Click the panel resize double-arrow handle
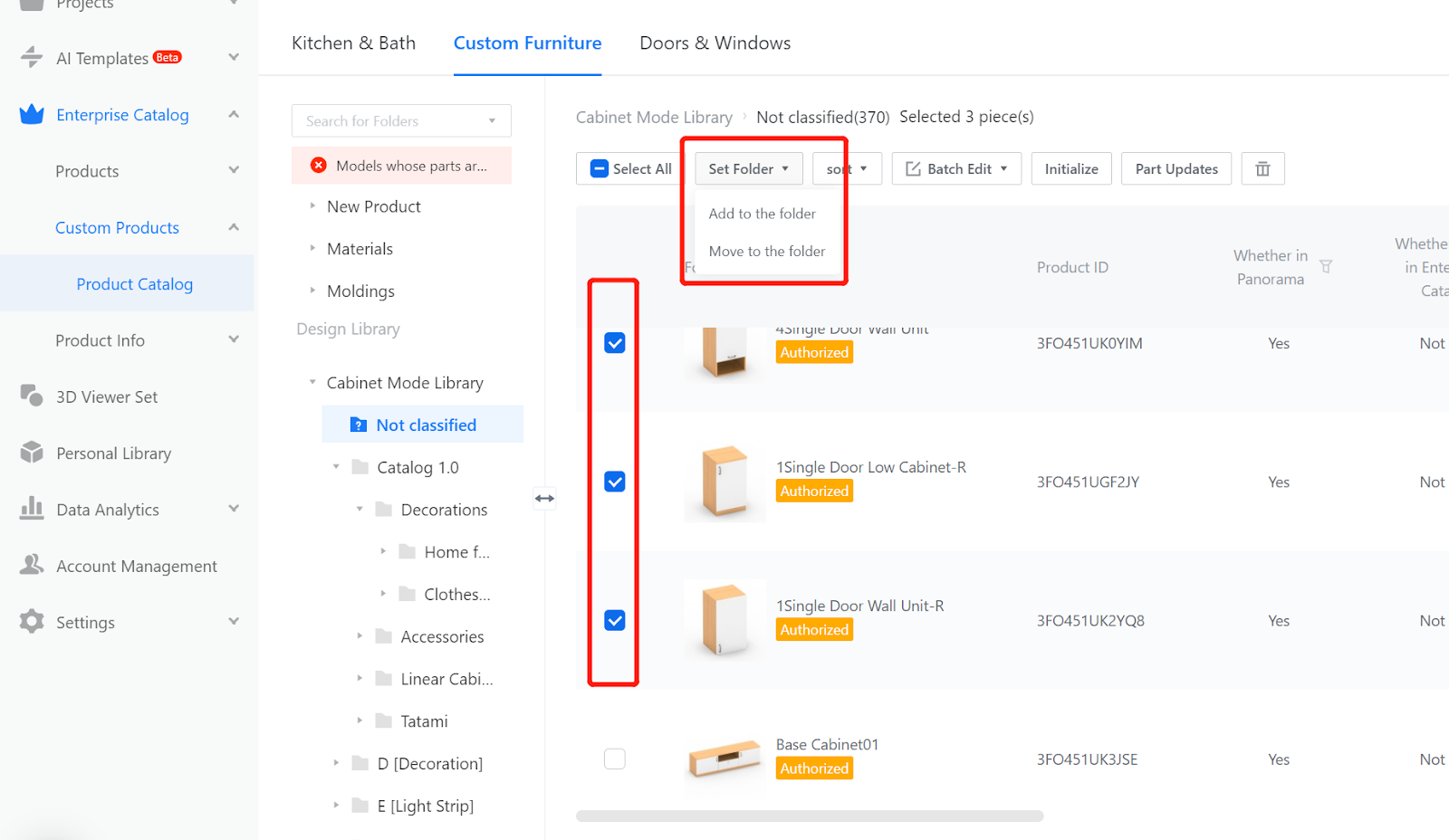This screenshot has height=840, width=1449. tap(544, 498)
